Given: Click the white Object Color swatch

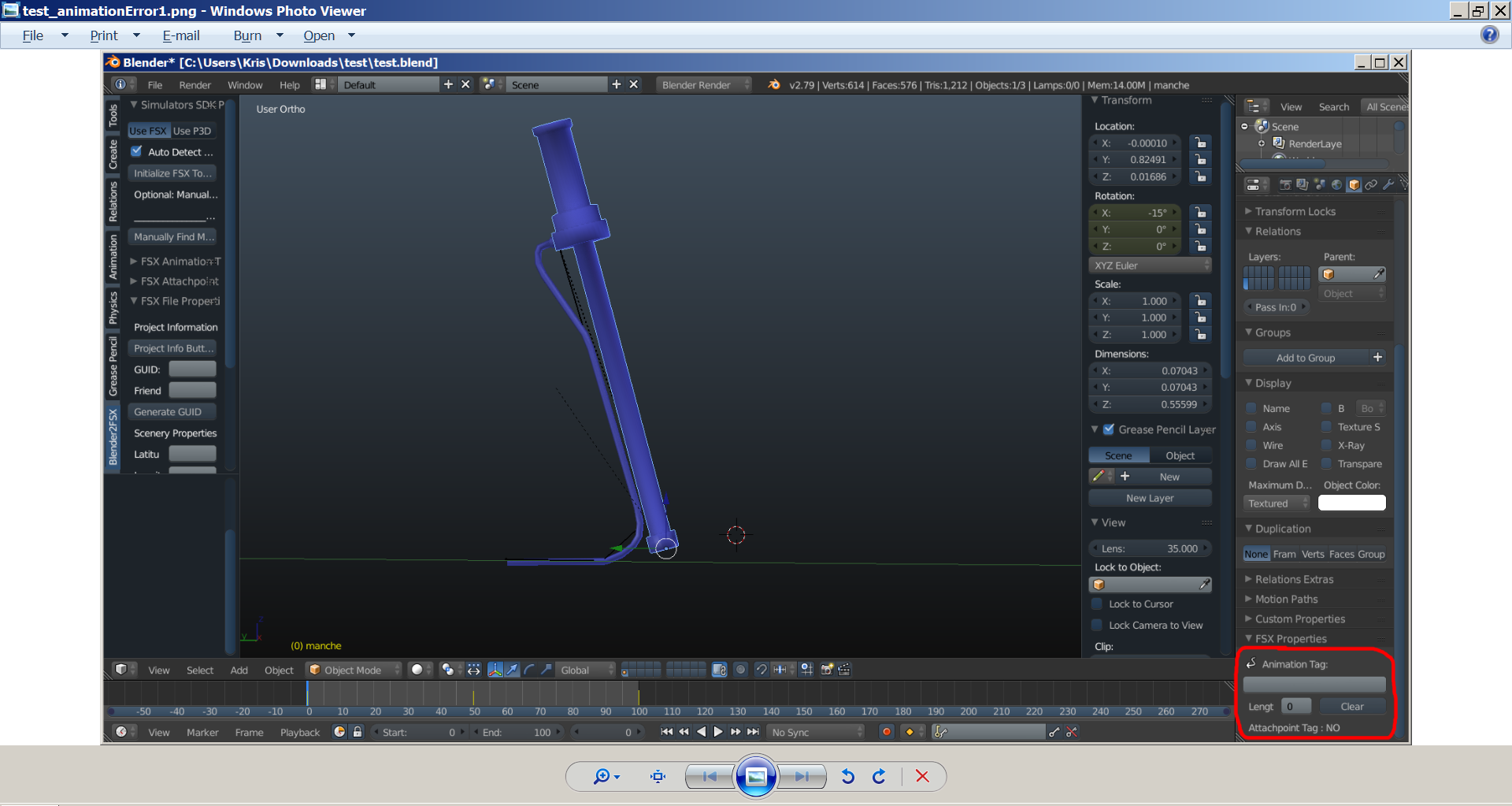Looking at the screenshot, I should pyautogui.click(x=1352, y=503).
